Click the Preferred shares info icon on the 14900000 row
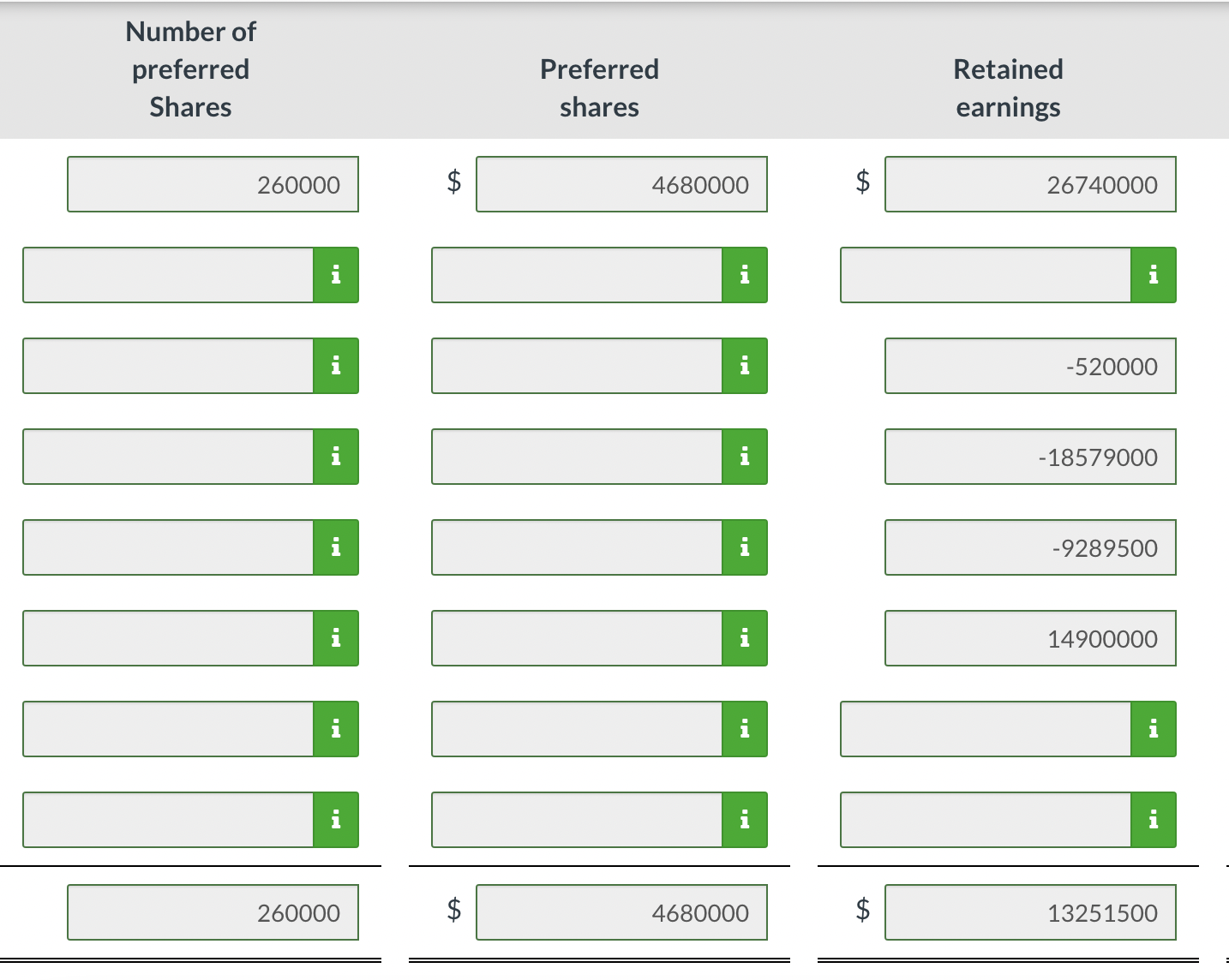Viewport: 1229px width, 980px height. [745, 638]
